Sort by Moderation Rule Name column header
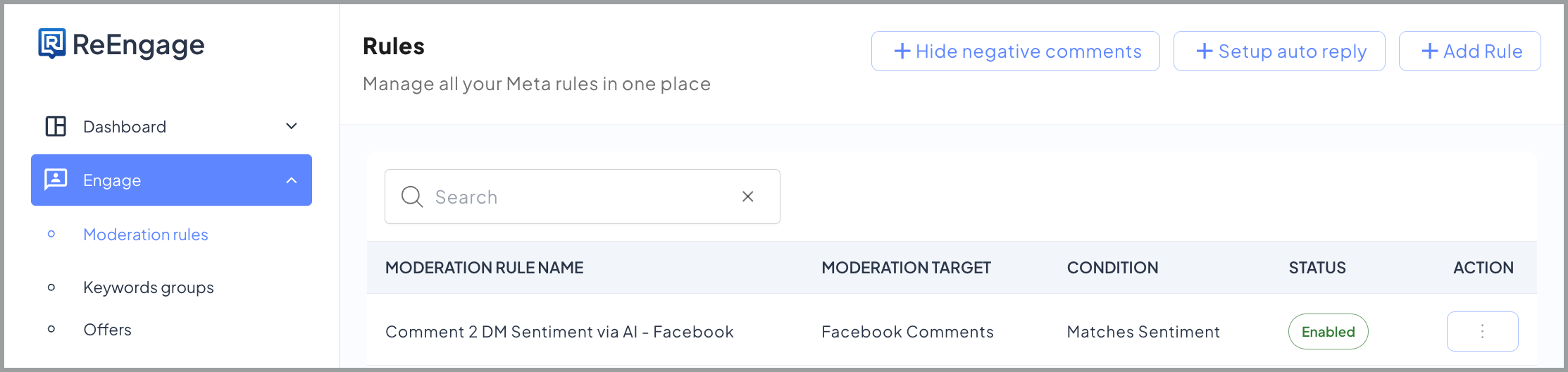Screen dimensions: 1568x372 point(484,268)
